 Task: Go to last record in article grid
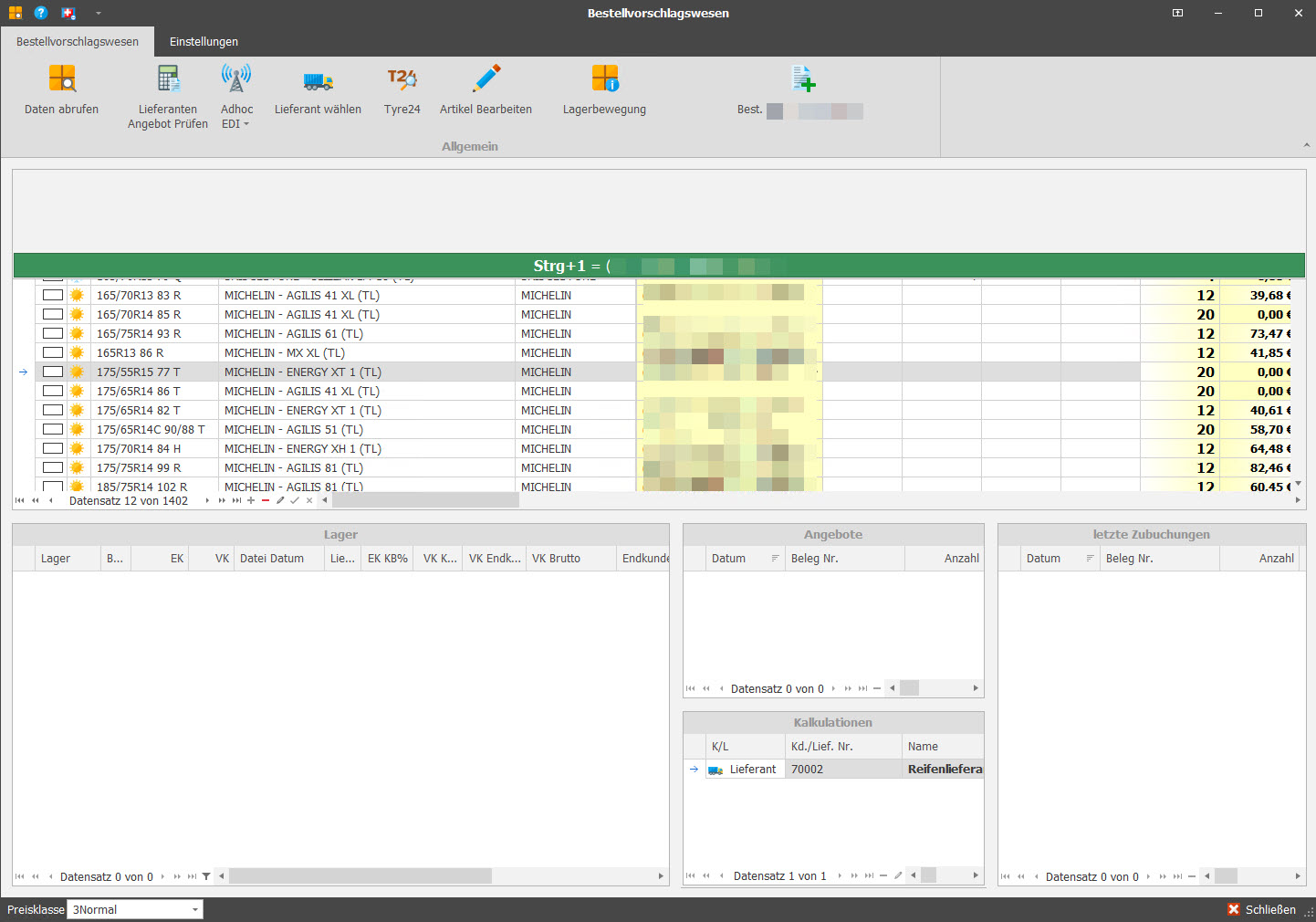pyautogui.click(x=236, y=500)
